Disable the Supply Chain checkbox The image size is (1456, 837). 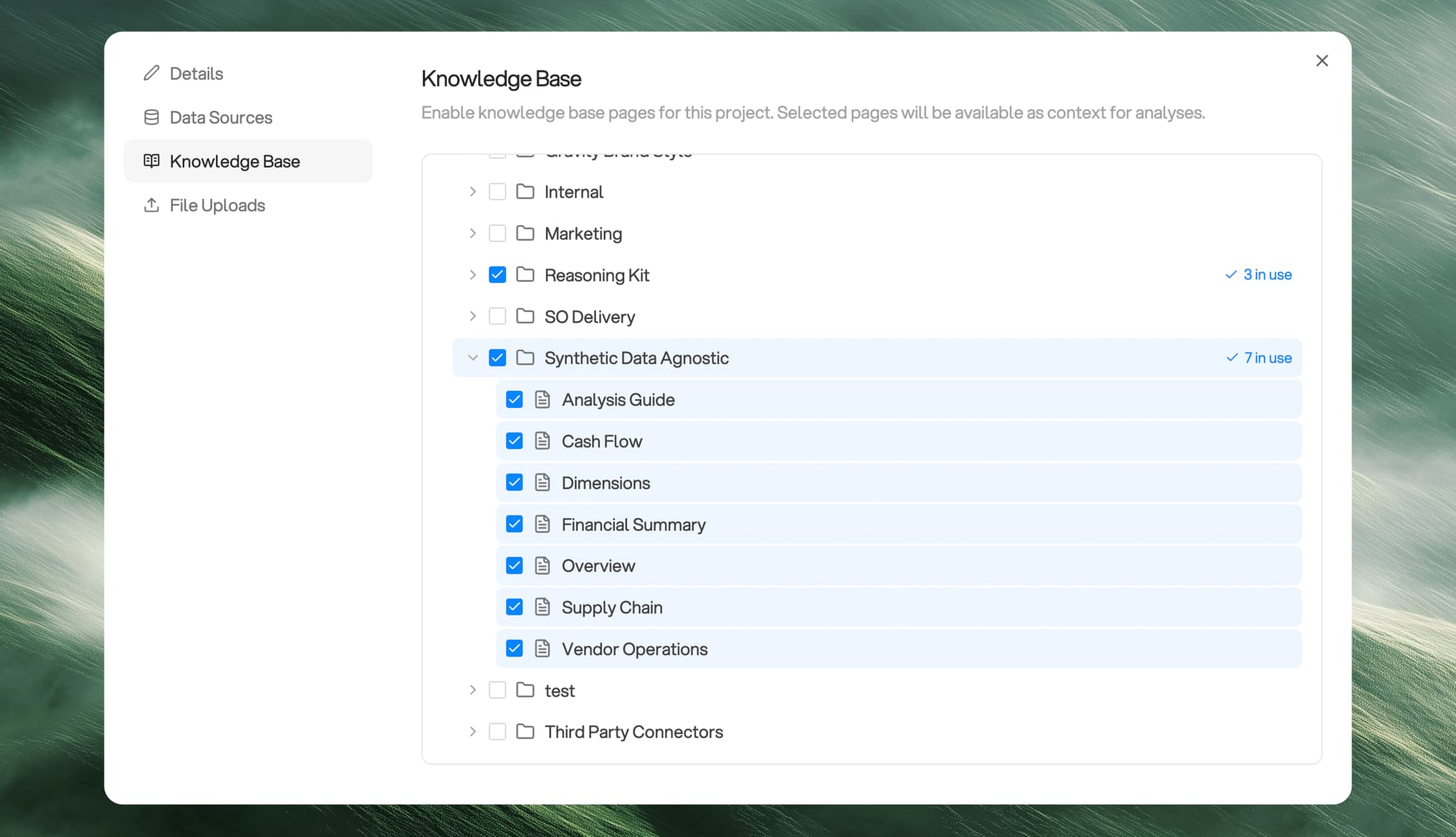coord(514,606)
